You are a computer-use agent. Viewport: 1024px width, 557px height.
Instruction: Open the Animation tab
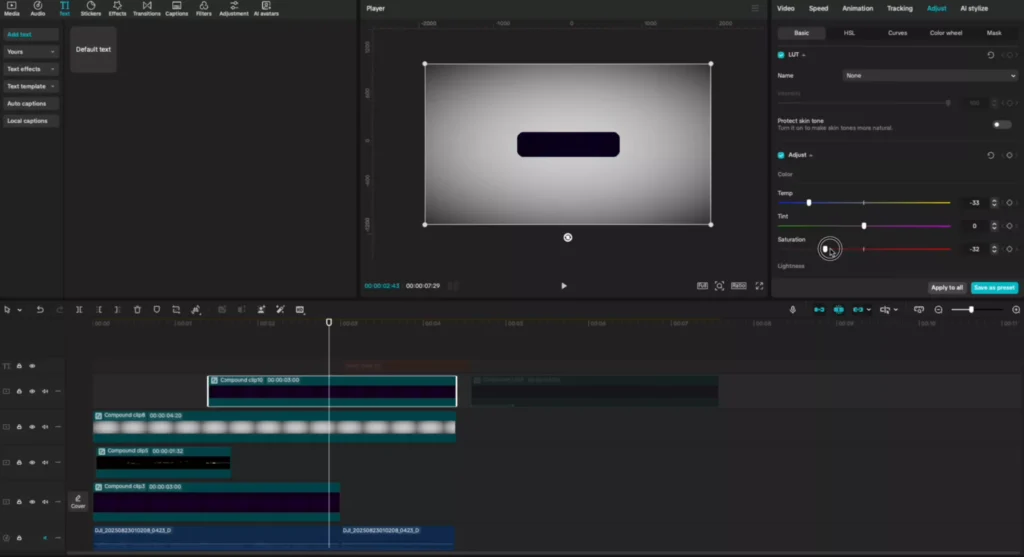[857, 8]
